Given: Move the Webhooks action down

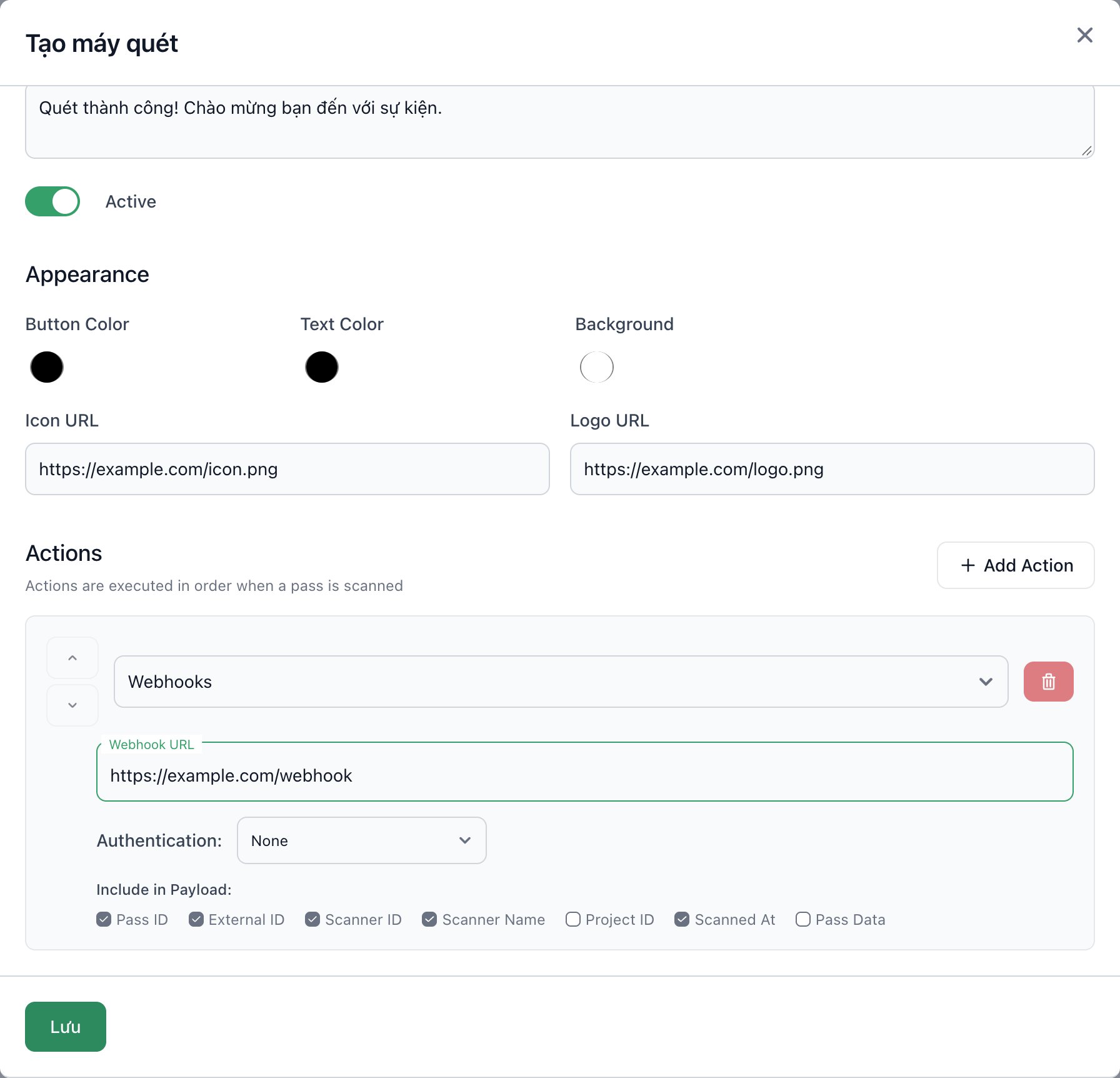Looking at the screenshot, I should 72,705.
